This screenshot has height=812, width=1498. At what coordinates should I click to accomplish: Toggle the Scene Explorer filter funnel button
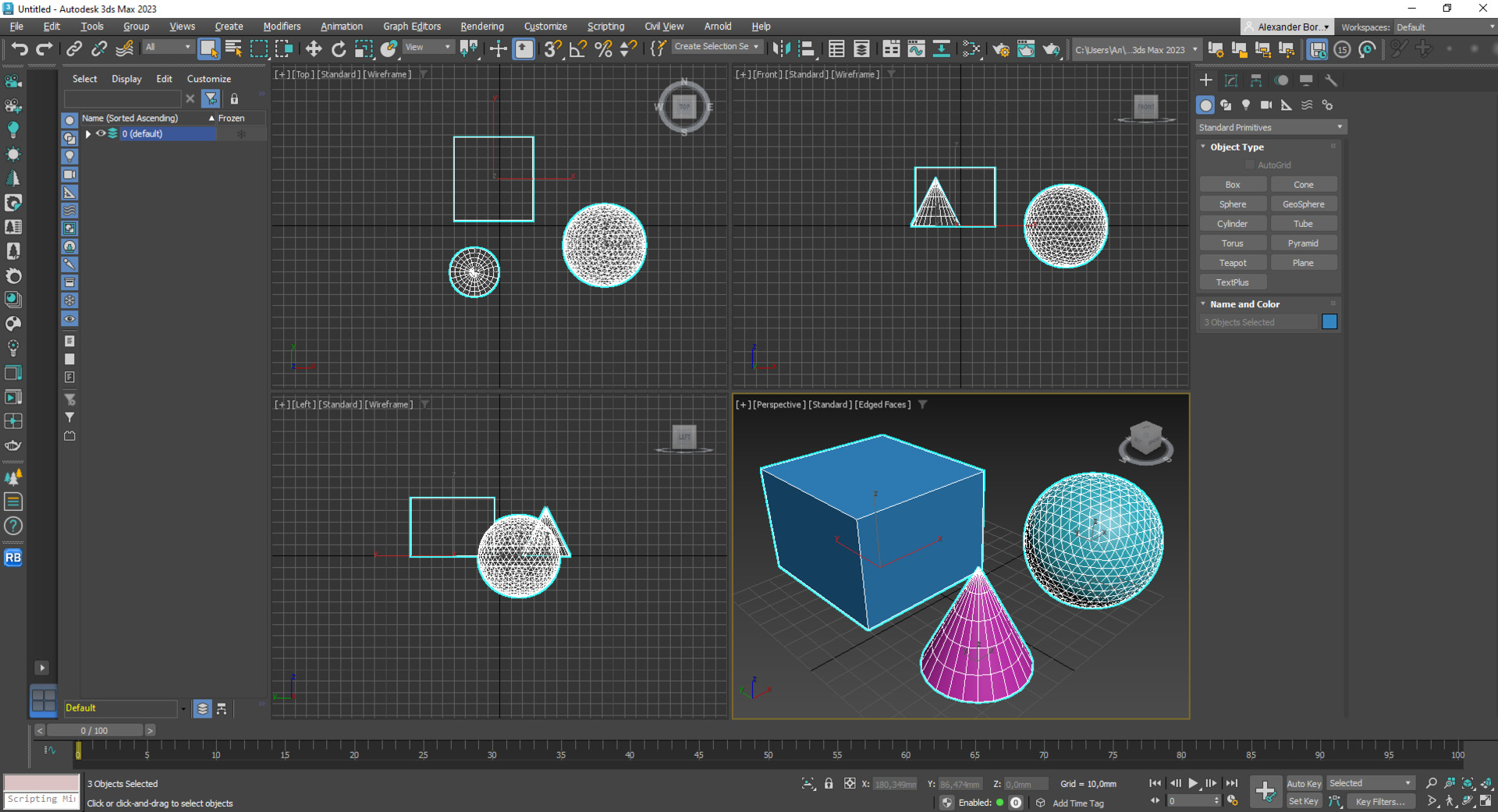[211, 99]
